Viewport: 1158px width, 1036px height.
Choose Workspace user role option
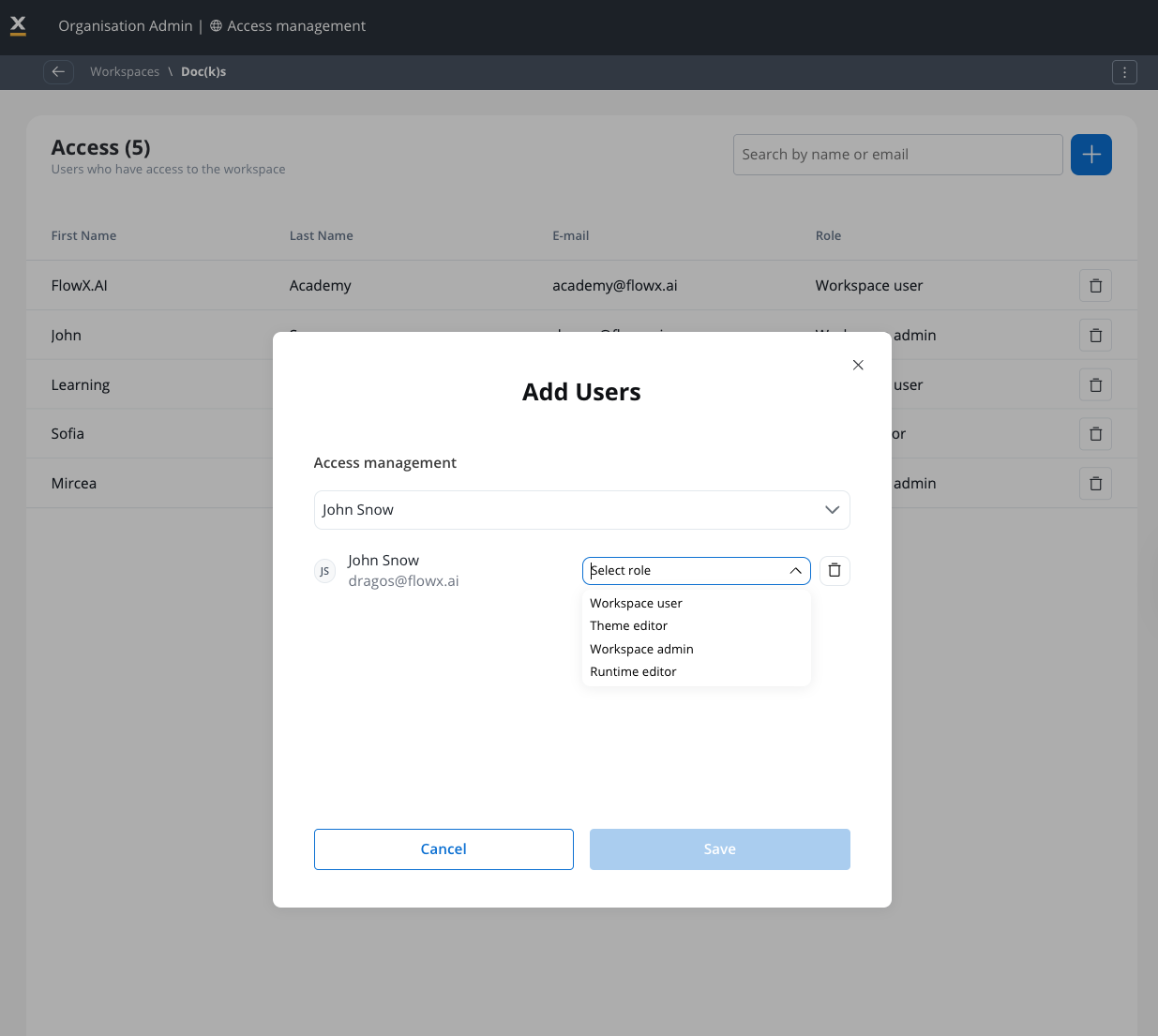tap(636, 604)
